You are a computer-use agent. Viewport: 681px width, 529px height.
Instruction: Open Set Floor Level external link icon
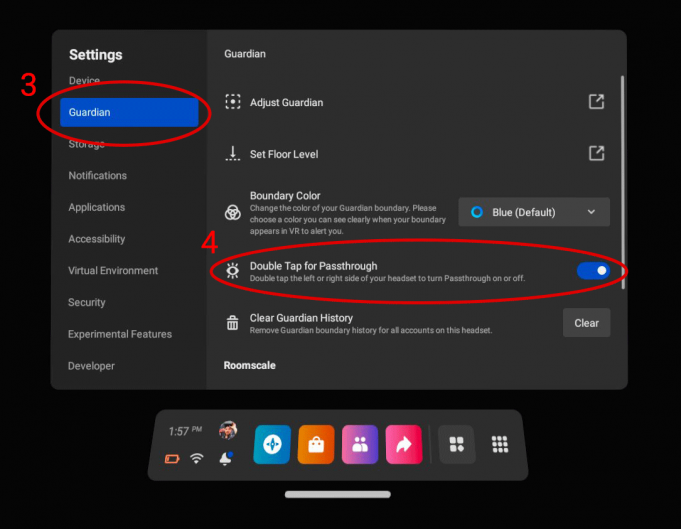click(x=596, y=153)
